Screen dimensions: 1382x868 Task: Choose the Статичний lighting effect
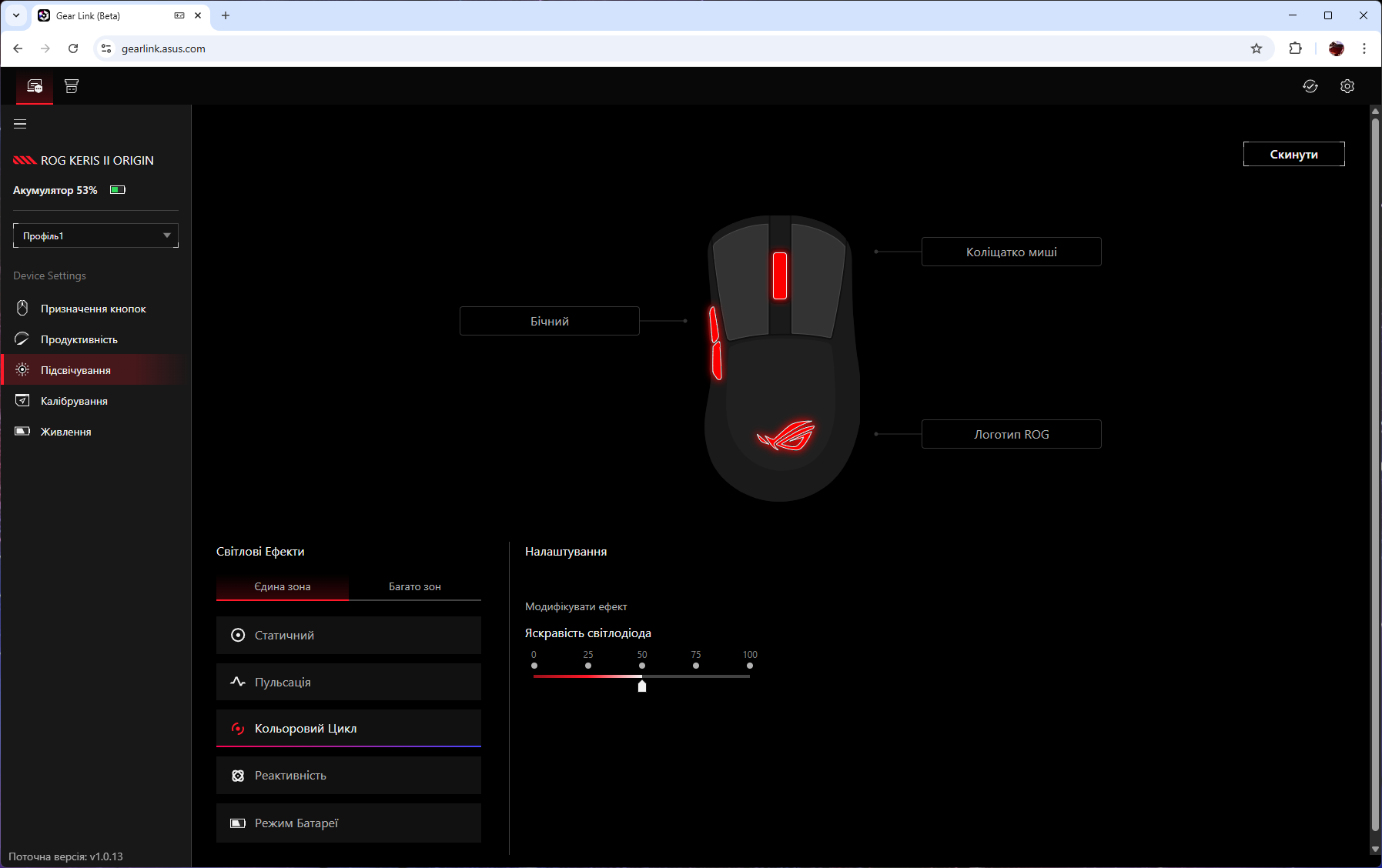(x=349, y=635)
